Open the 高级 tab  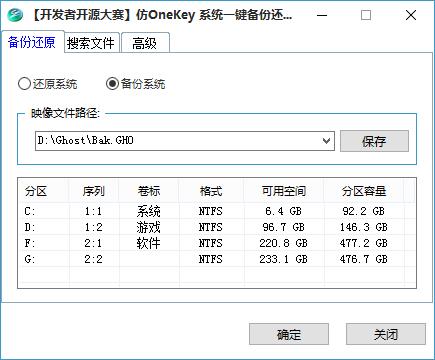pyautogui.click(x=145, y=43)
